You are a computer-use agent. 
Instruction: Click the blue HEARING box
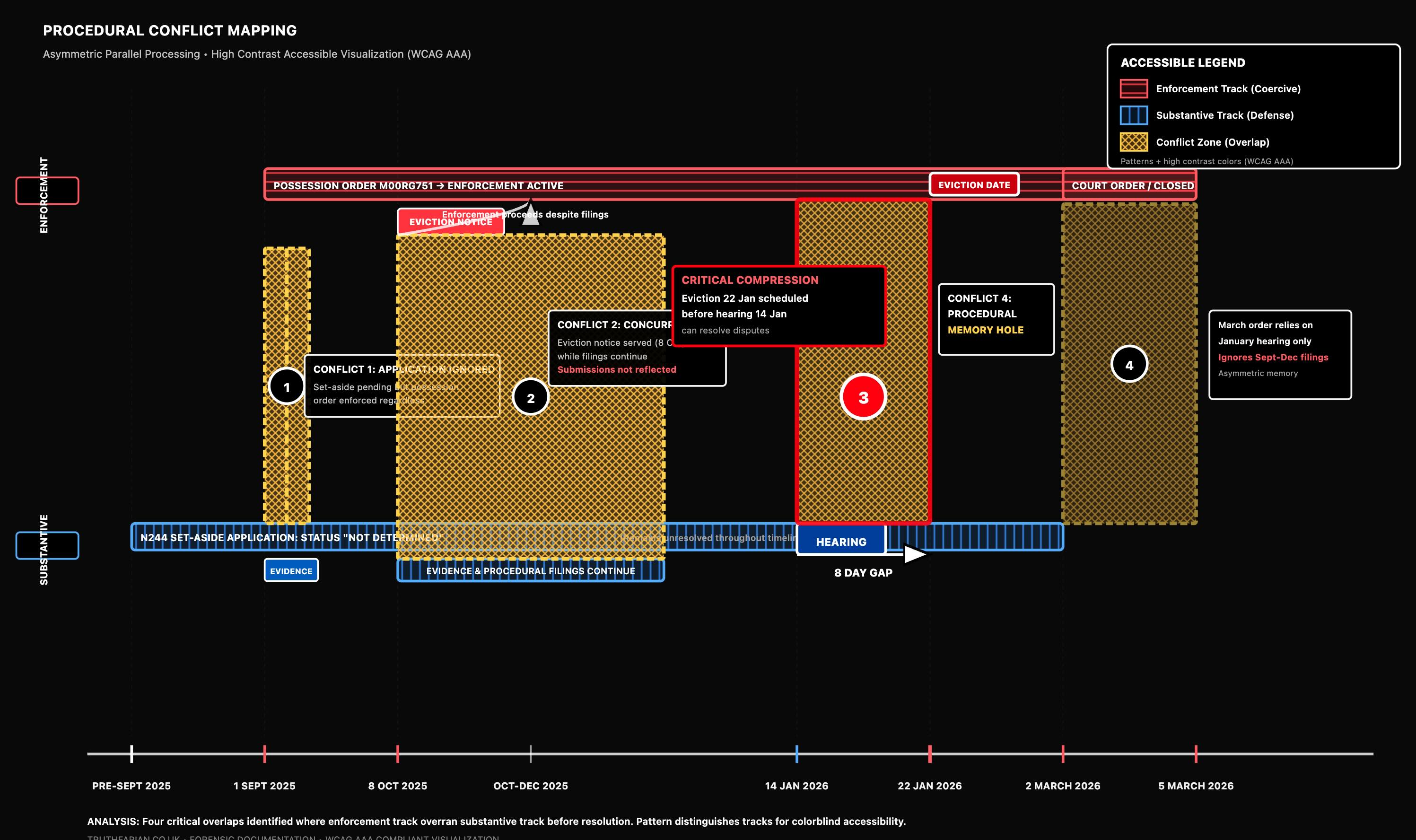(840, 541)
